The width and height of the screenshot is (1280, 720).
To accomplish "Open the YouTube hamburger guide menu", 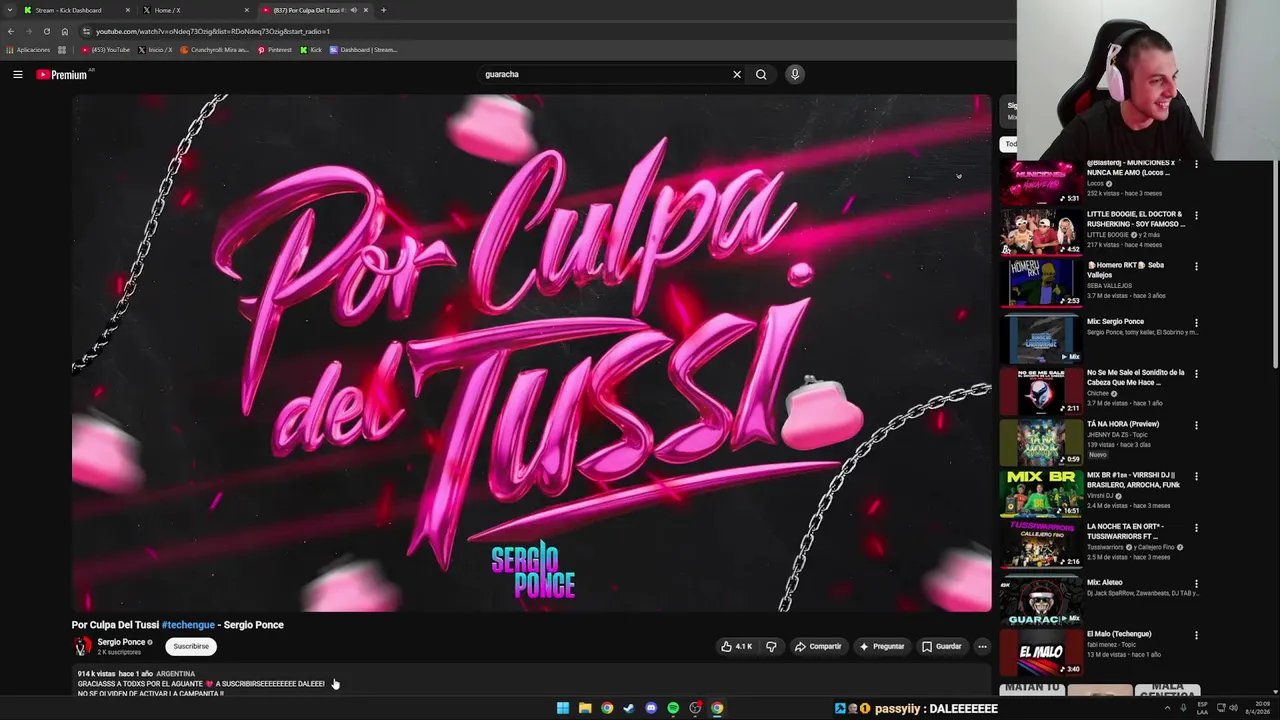I will [x=17, y=74].
